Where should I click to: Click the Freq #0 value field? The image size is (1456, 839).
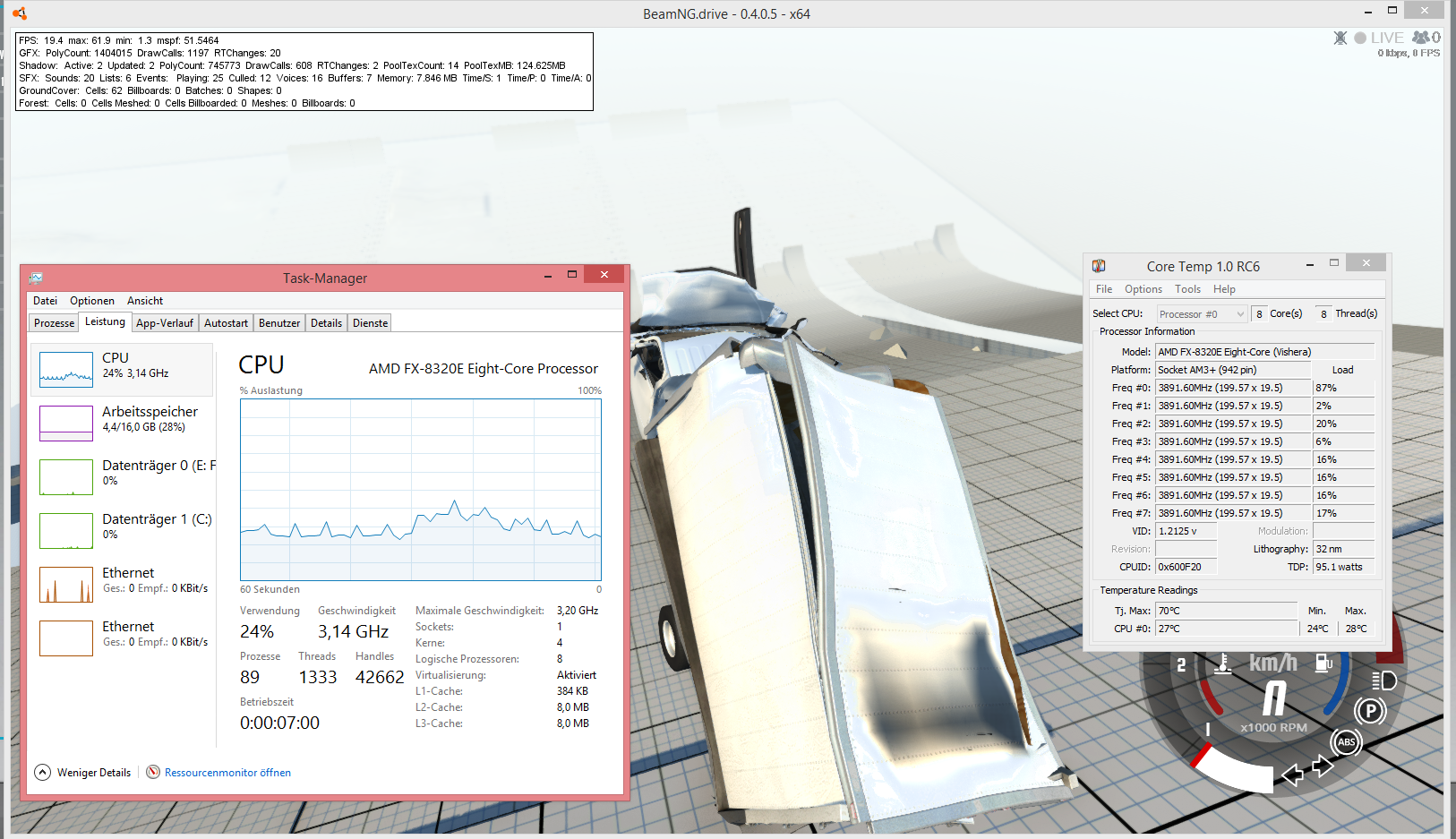(x=1233, y=388)
